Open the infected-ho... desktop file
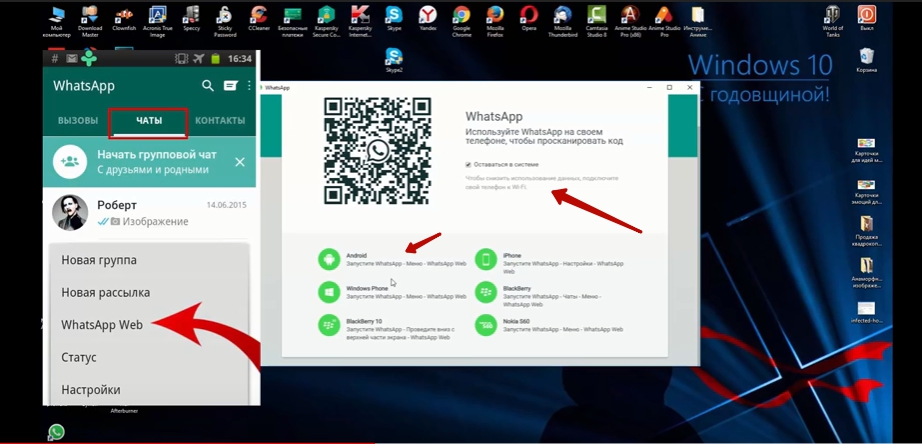 click(x=866, y=312)
